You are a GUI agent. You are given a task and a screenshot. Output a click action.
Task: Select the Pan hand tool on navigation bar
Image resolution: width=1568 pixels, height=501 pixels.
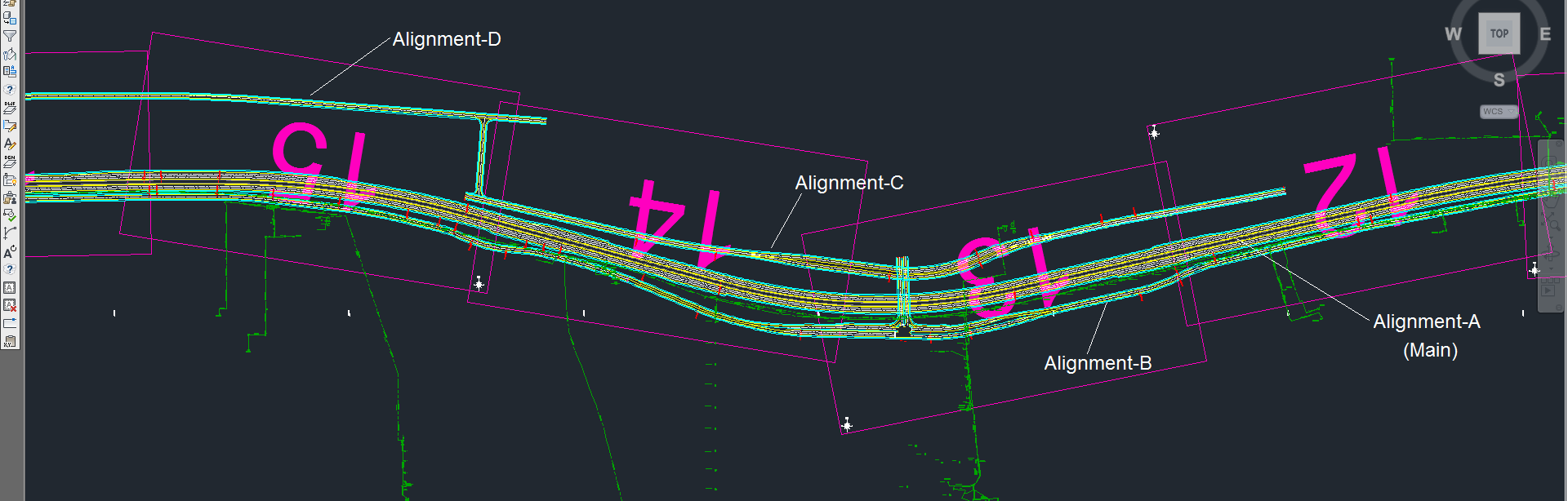point(1551,199)
